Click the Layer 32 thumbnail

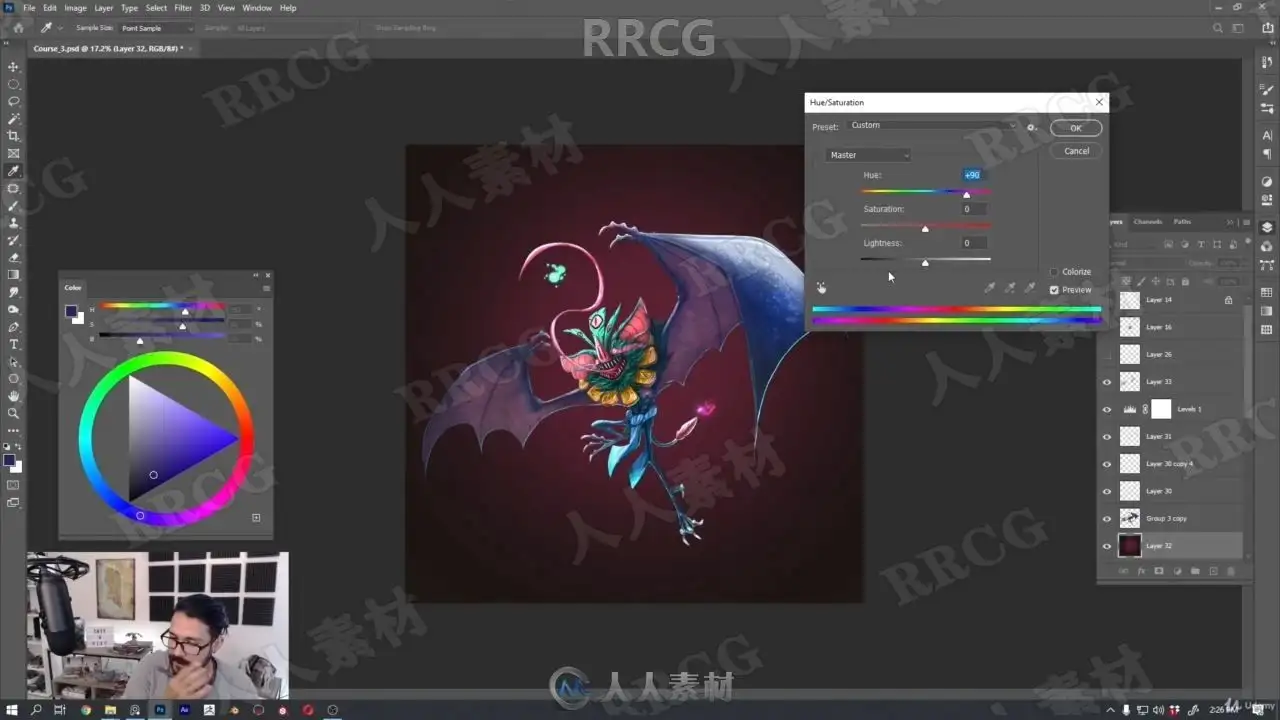point(1130,546)
